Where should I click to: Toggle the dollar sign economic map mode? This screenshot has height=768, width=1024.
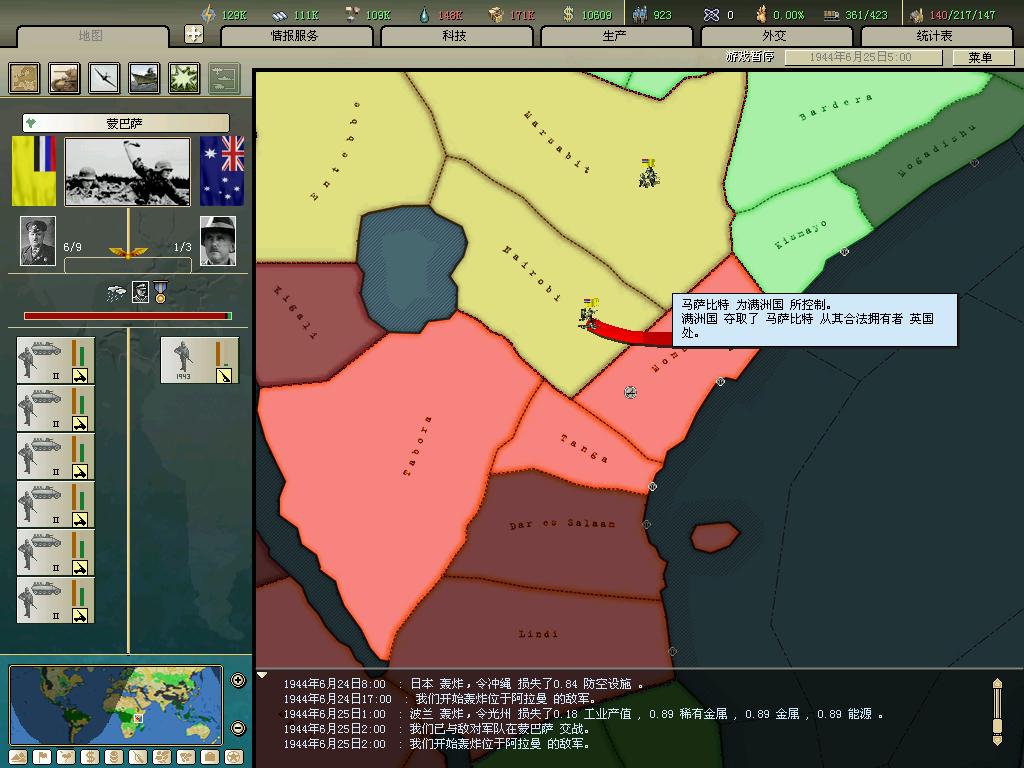(x=90, y=757)
